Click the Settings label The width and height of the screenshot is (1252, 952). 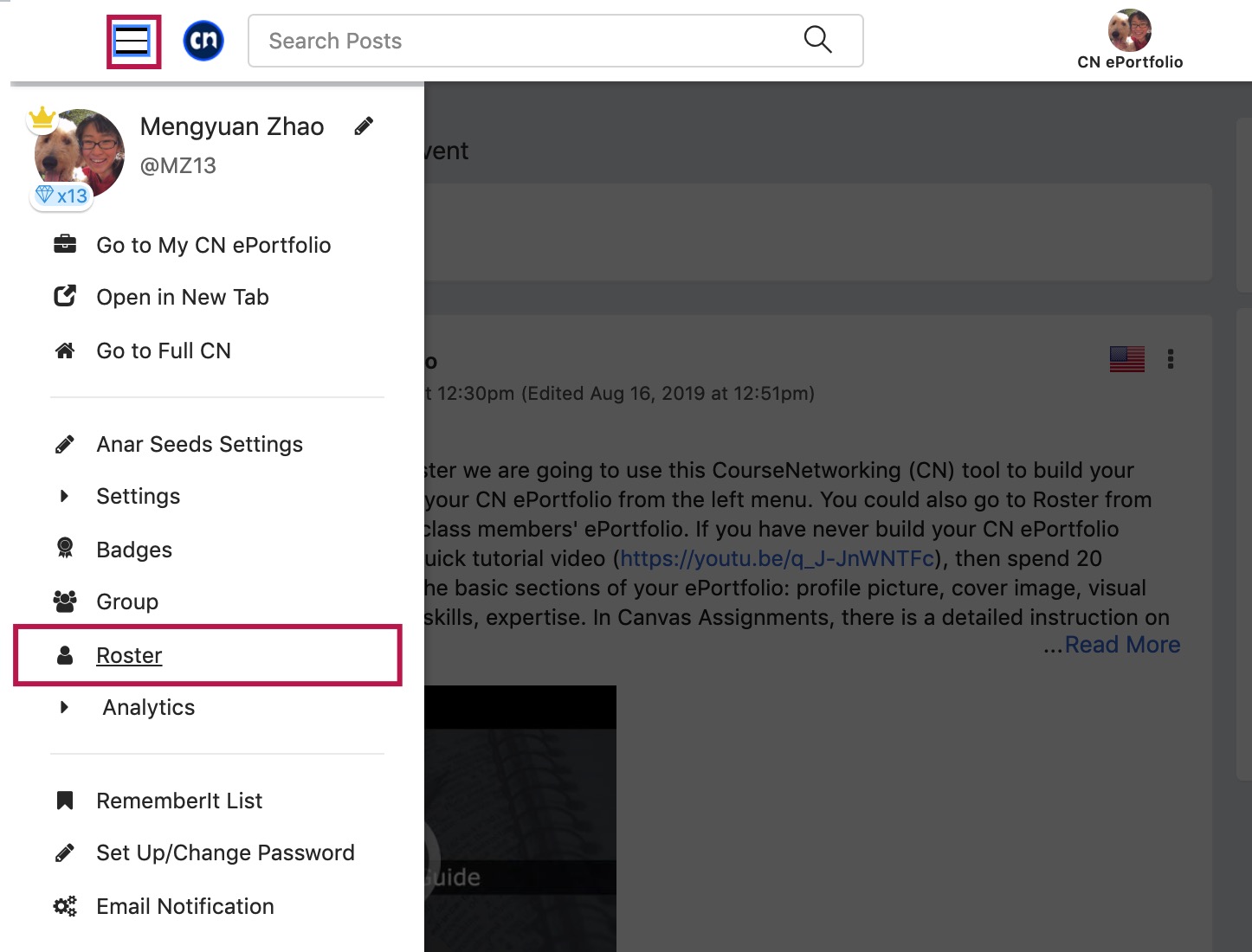pos(139,496)
